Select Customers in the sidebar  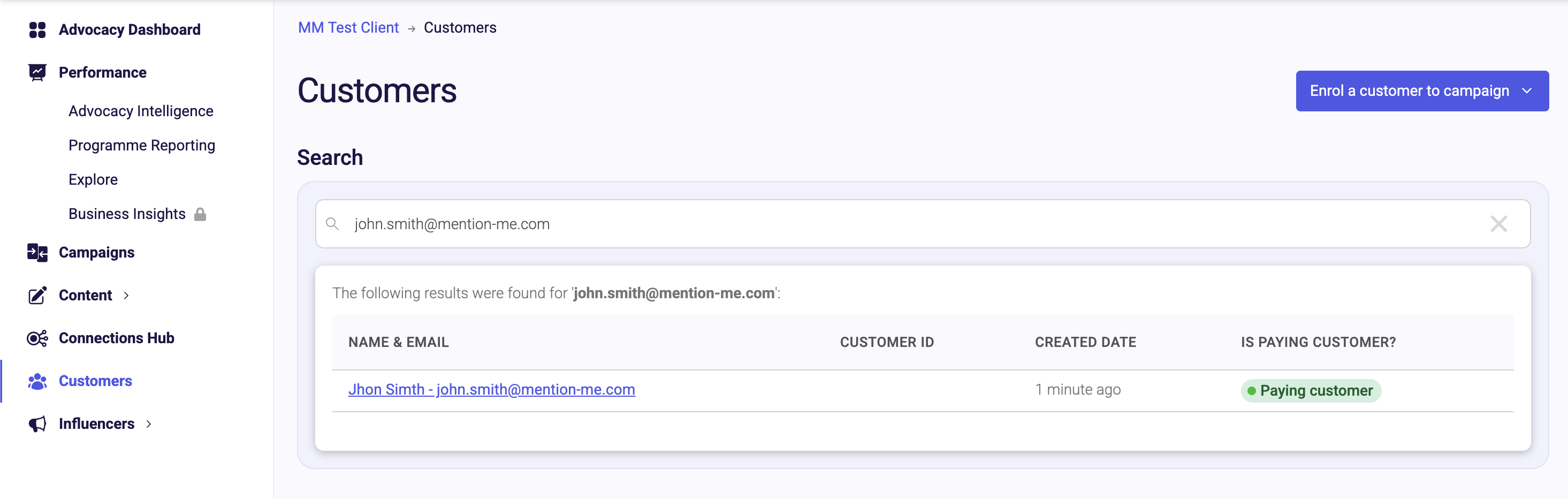[95, 381]
